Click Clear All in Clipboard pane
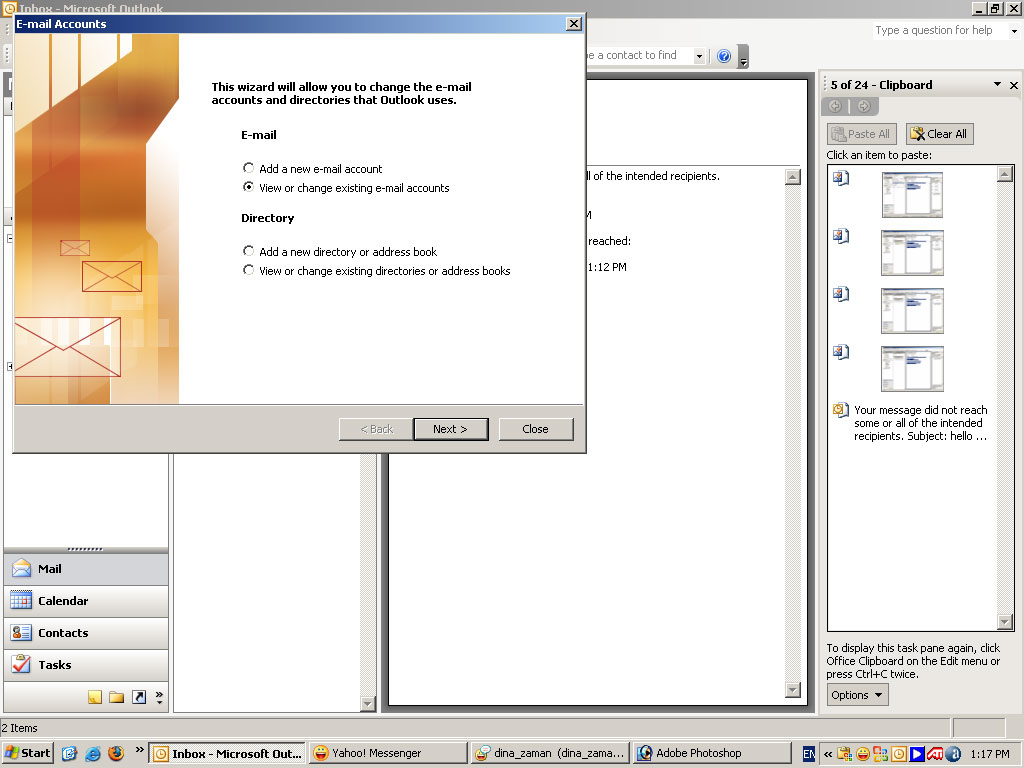Image resolution: width=1024 pixels, height=768 pixels. coord(939,134)
